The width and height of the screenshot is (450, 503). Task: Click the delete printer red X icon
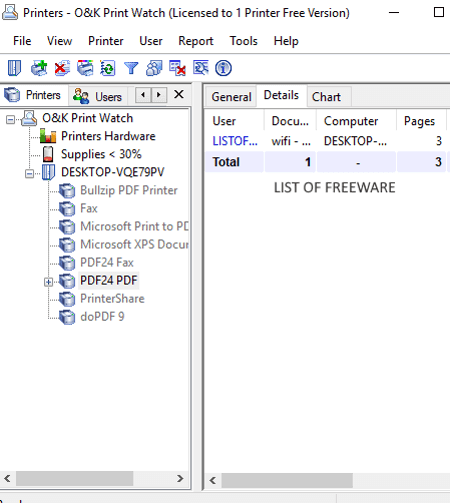pos(62,68)
